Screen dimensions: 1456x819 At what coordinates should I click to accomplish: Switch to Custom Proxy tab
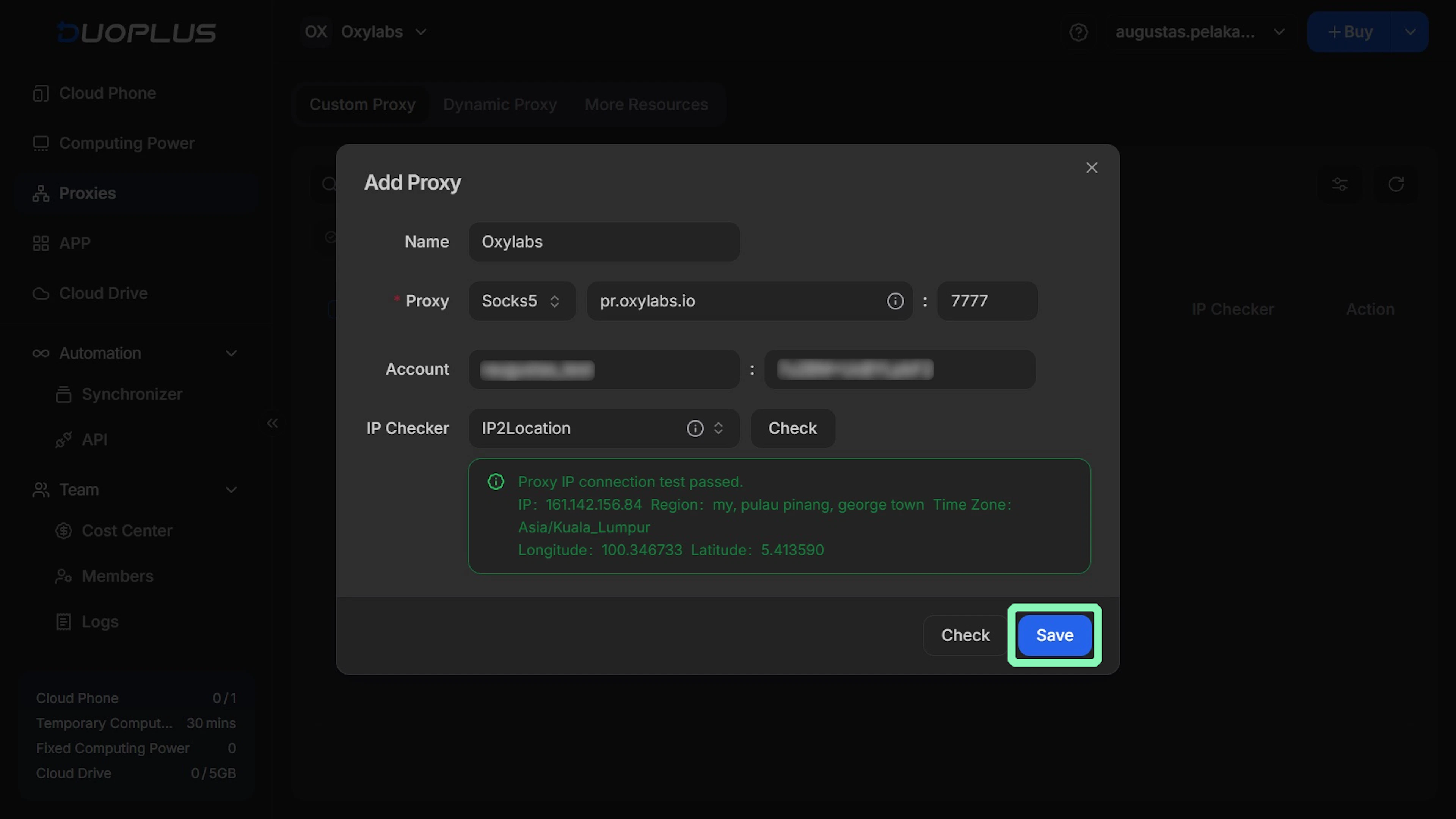point(362,105)
